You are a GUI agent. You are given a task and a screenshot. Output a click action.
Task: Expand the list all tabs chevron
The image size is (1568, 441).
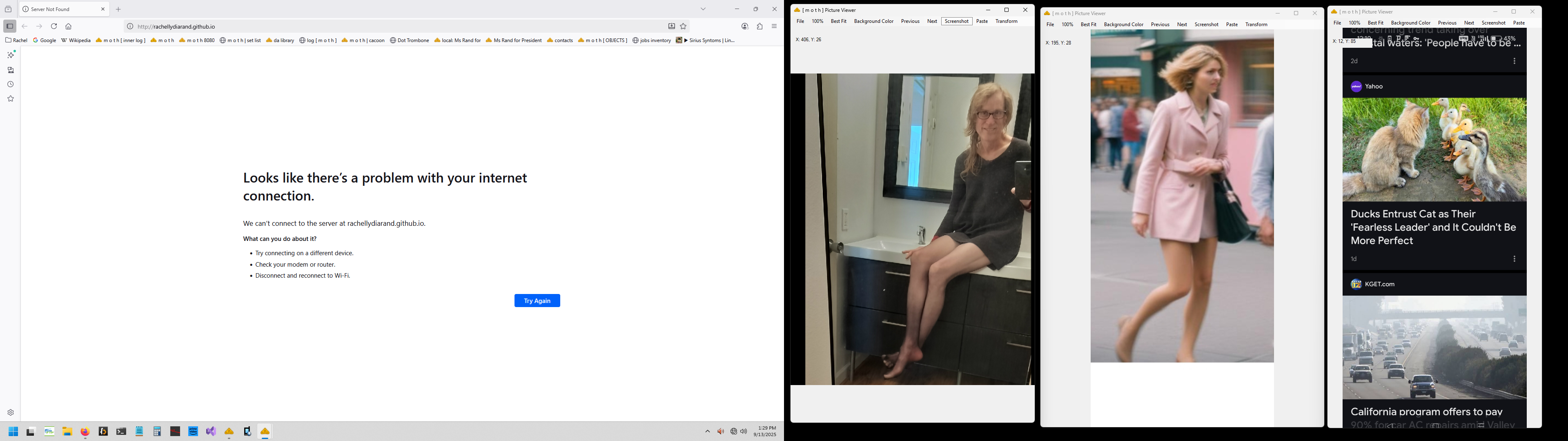(703, 9)
